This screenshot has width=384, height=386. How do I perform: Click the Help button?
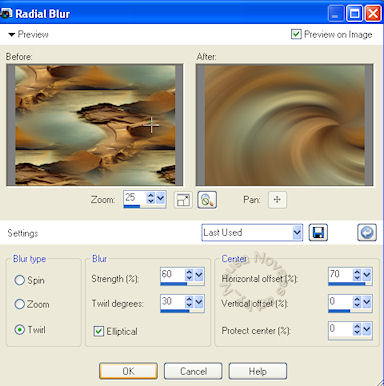tap(258, 371)
